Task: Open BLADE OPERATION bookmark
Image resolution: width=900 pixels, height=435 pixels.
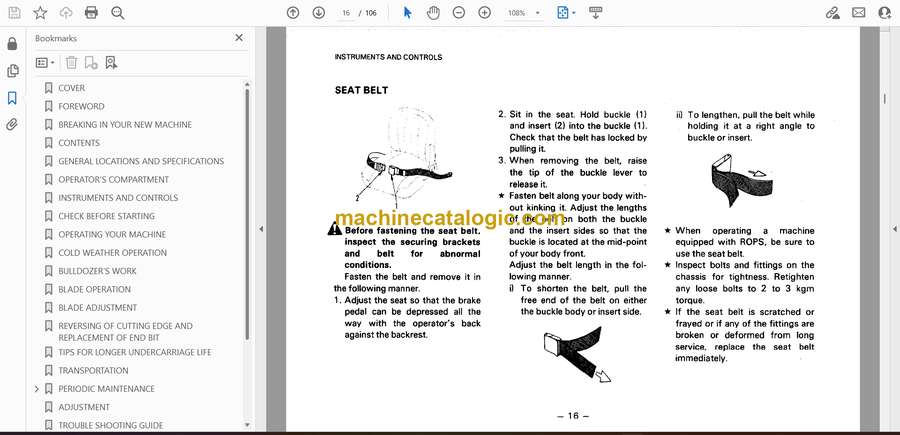Action: tap(95, 289)
